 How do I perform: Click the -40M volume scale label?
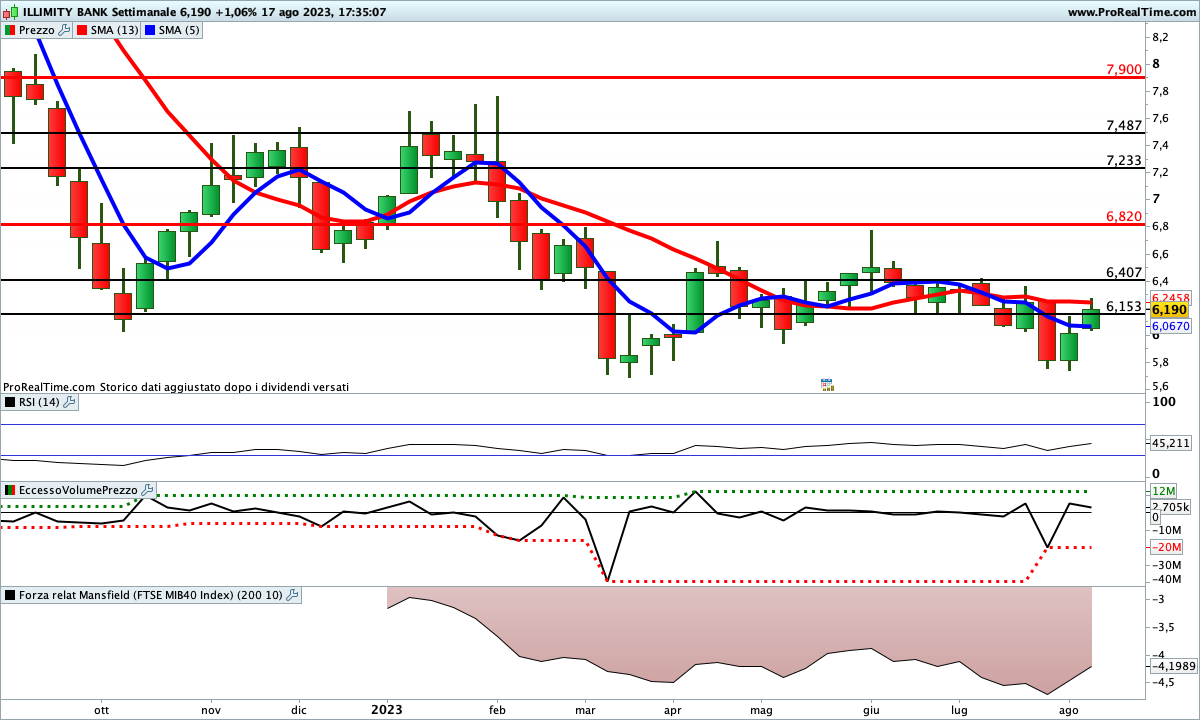coord(1167,579)
